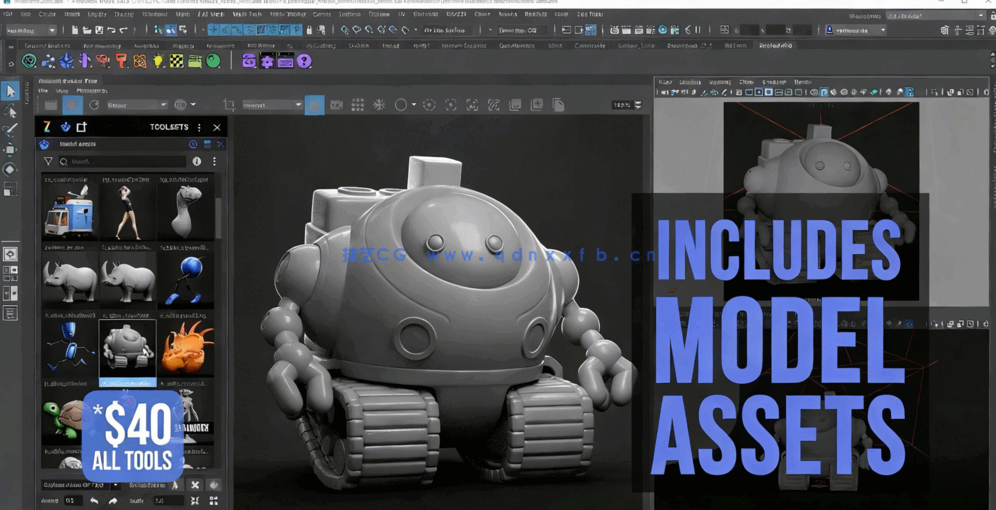Viewport: 996px width, 510px height.
Task: Open the workspace mode dropdown at top left
Action: pos(30,30)
